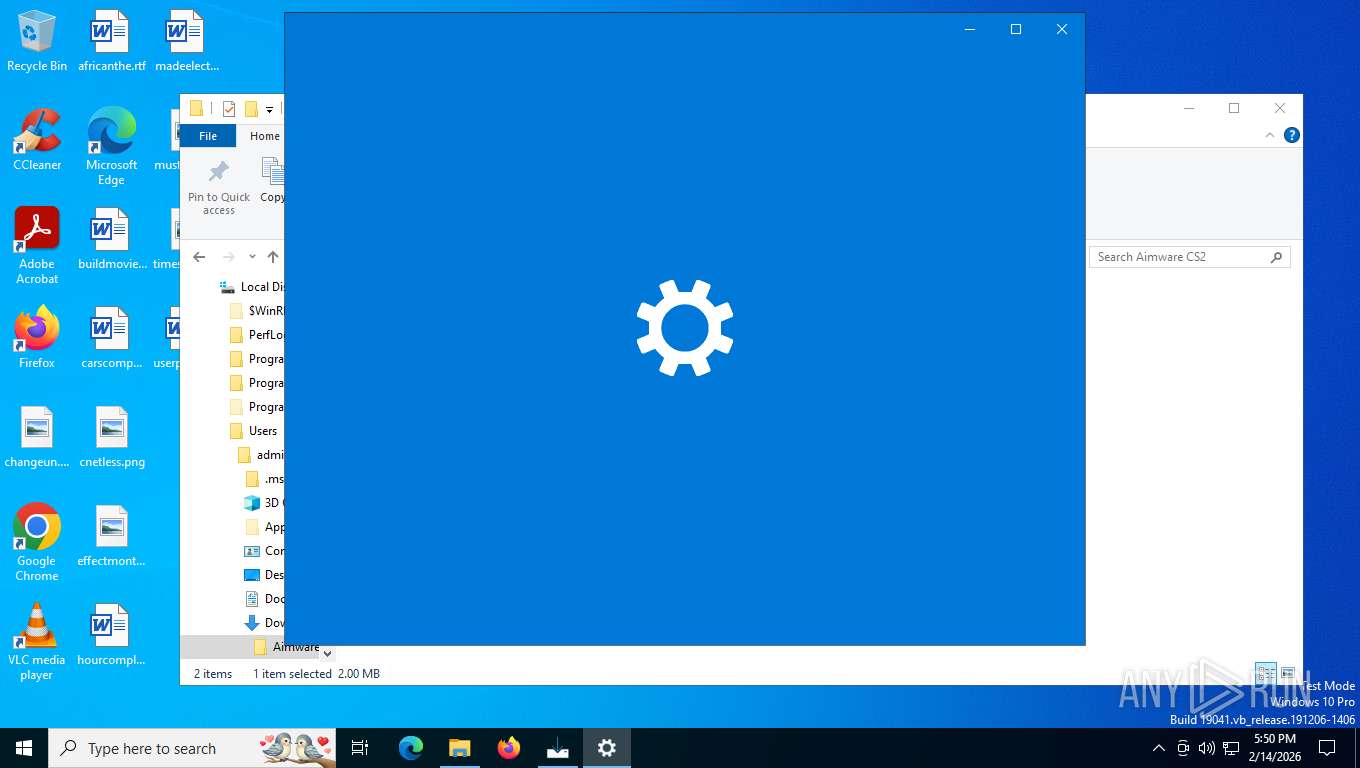The height and width of the screenshot is (768, 1360).
Task: Select the $WinRE folder in tree
Action: pos(256,311)
